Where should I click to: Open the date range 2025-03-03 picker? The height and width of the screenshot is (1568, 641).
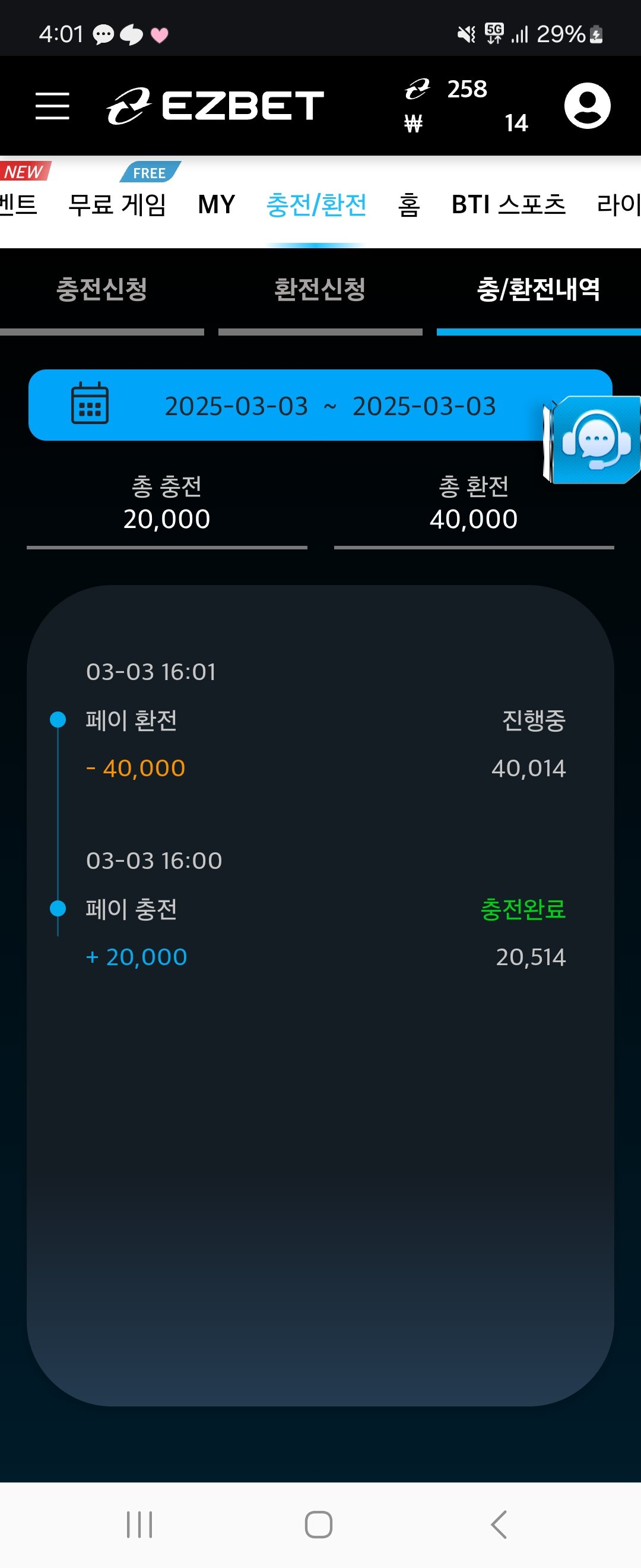click(329, 406)
